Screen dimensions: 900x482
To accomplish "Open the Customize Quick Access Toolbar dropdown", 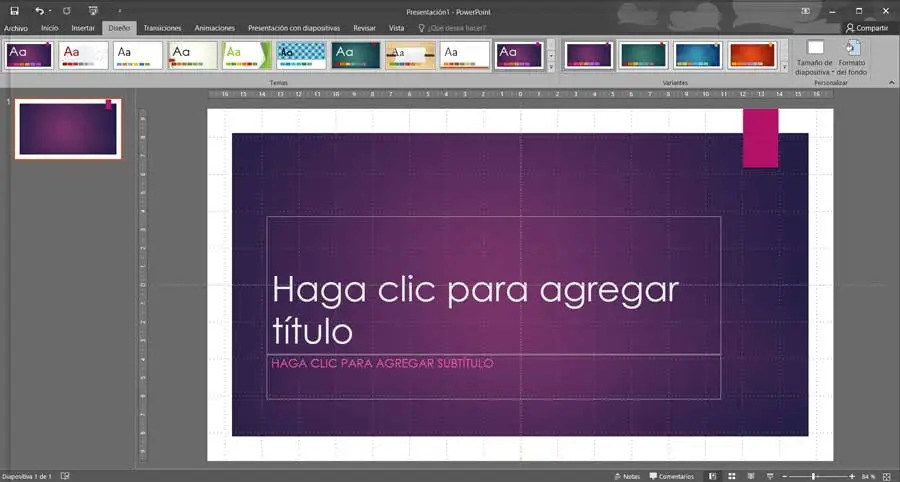I will pyautogui.click(x=120, y=11).
